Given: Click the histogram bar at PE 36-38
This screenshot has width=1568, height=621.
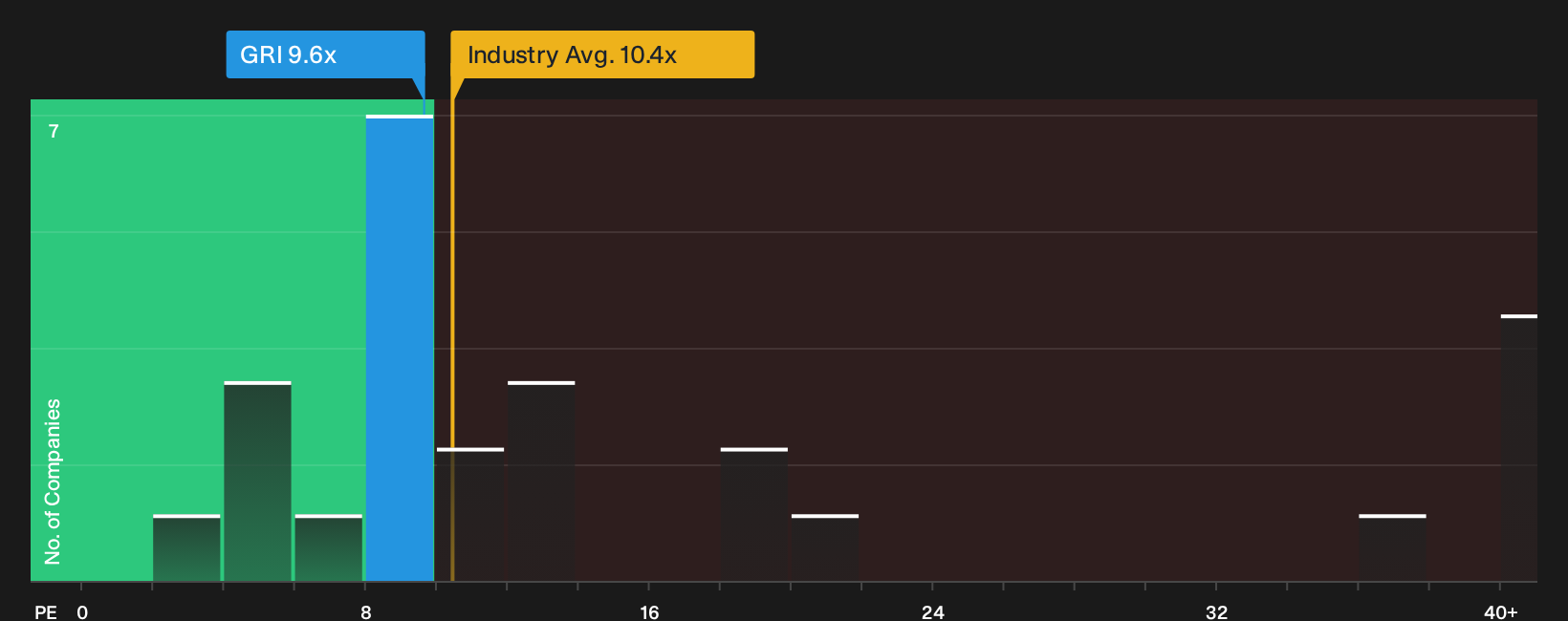Looking at the screenshot, I should 1392,548.
